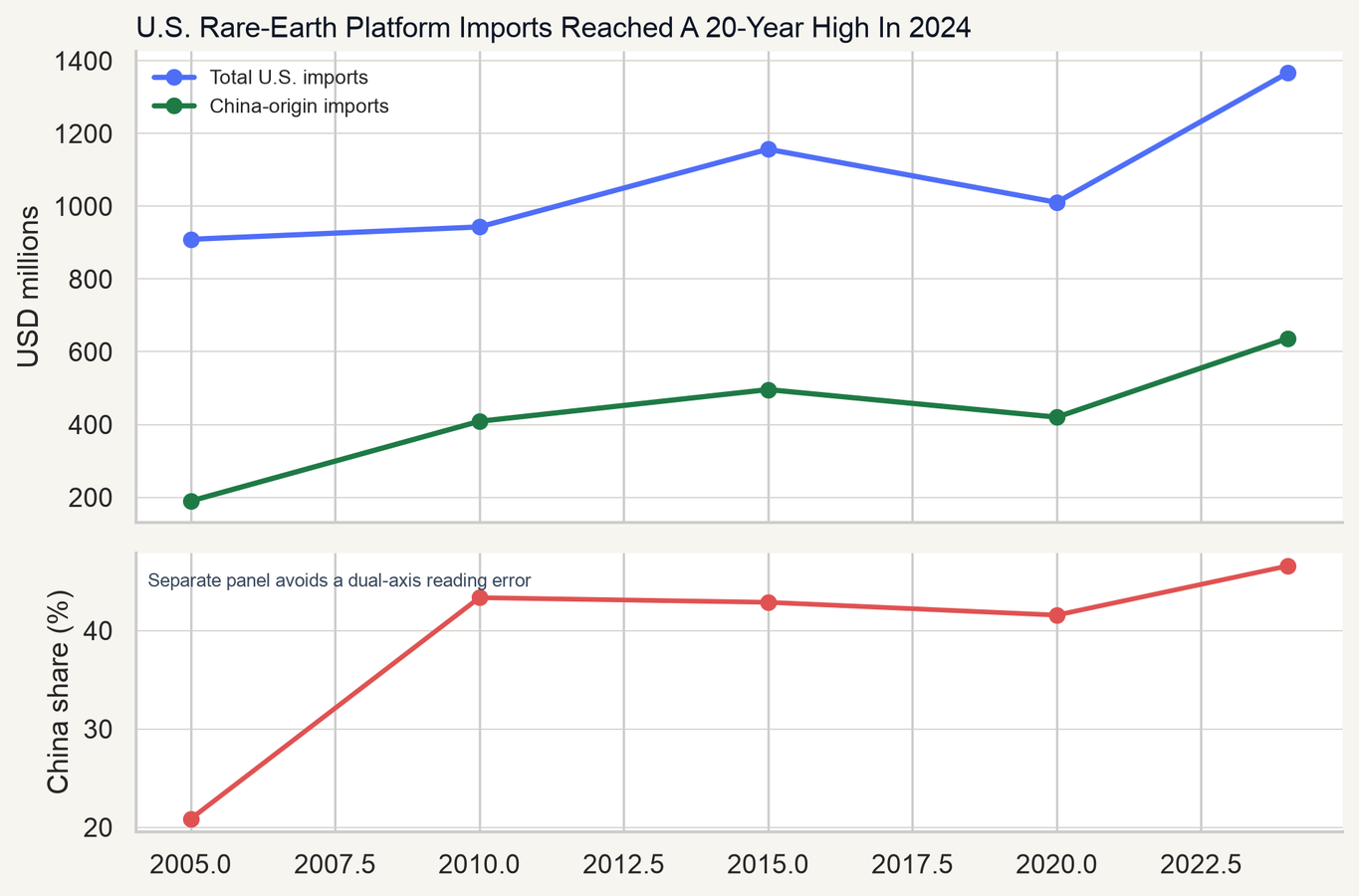Select the 'Total U.S. imports' legend label
Screen dimensions: 1359x896
289,78
